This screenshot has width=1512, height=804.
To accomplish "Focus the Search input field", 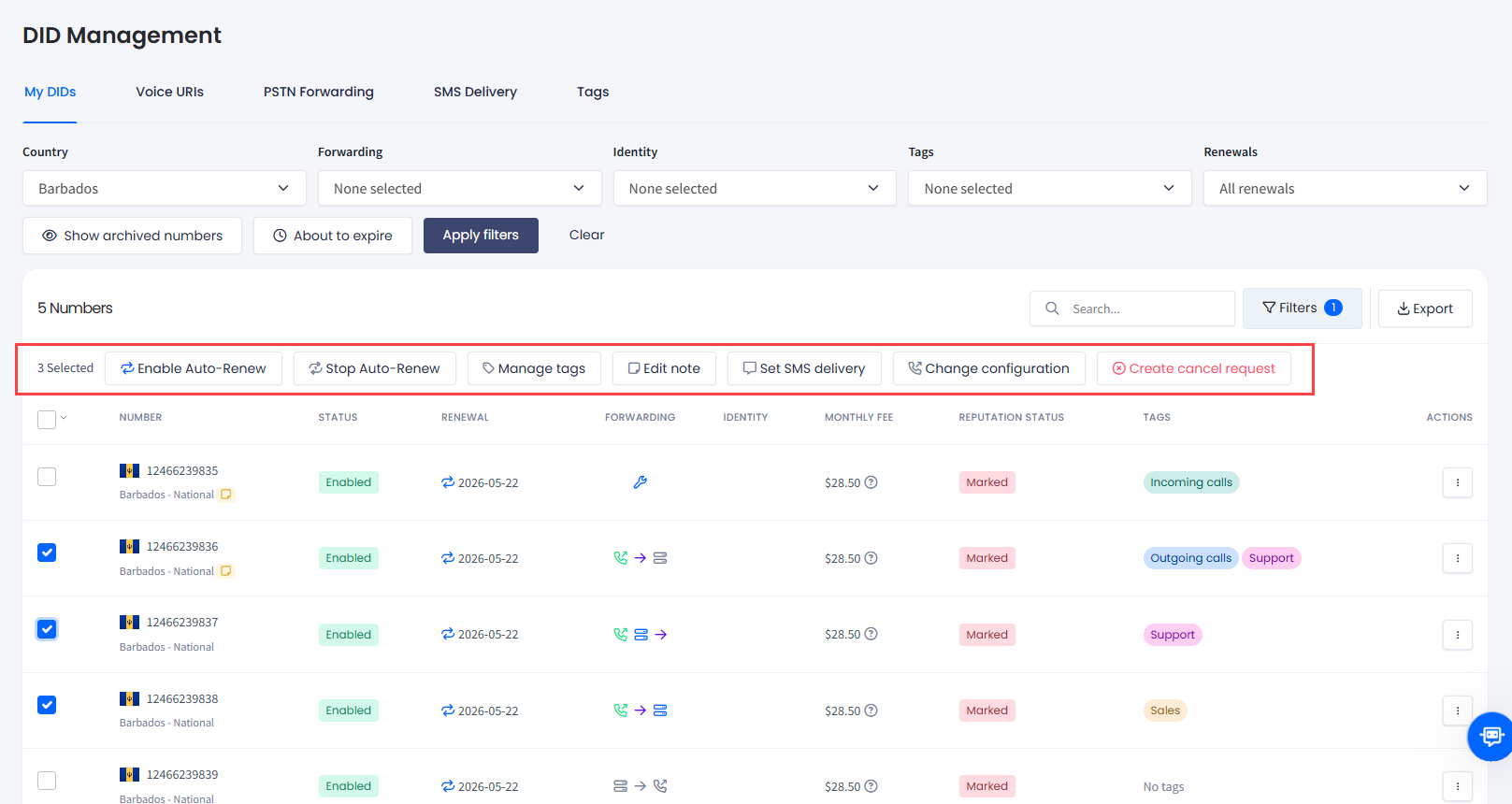I will (1132, 309).
